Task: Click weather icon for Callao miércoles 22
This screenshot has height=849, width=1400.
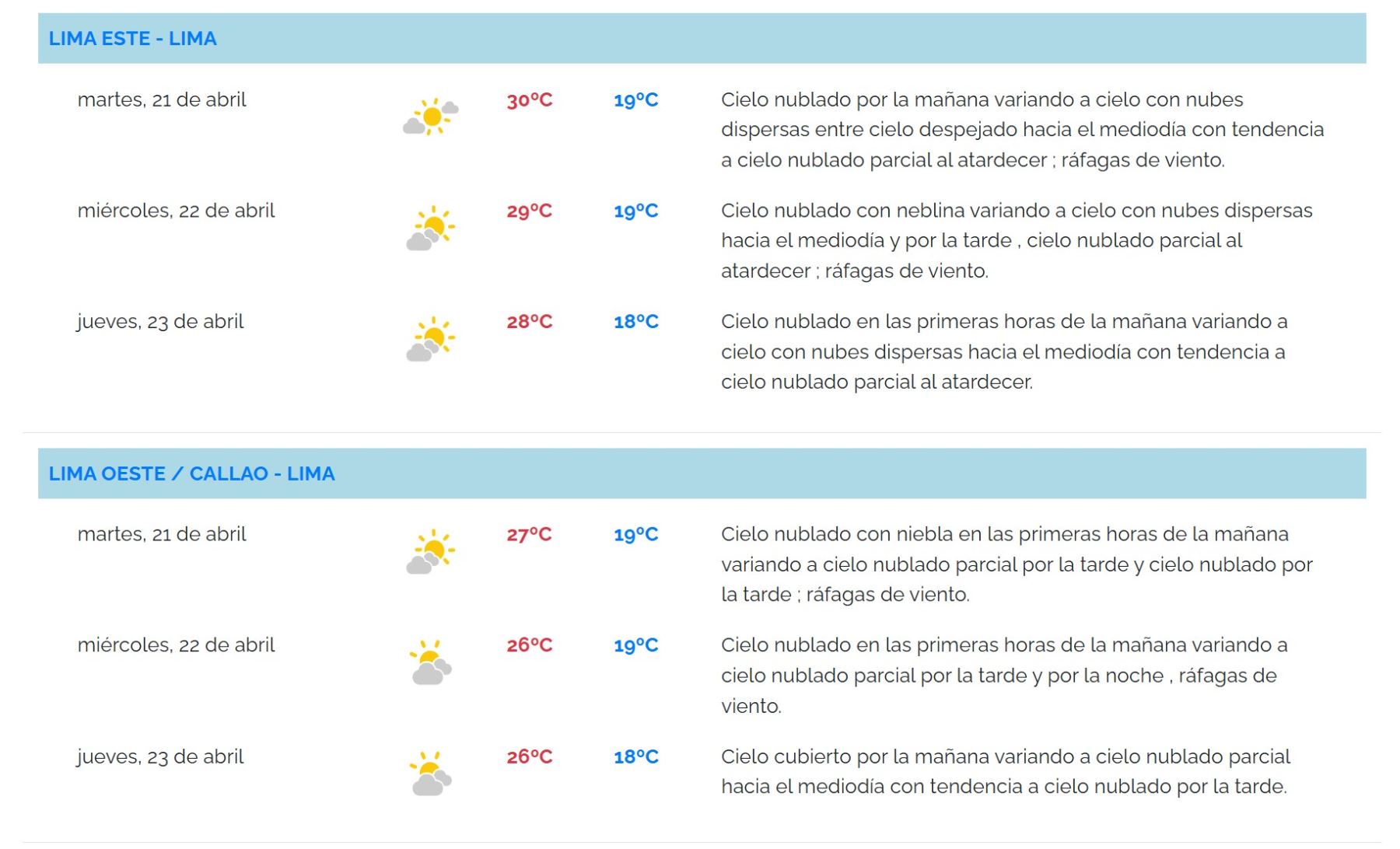Action: (x=431, y=662)
